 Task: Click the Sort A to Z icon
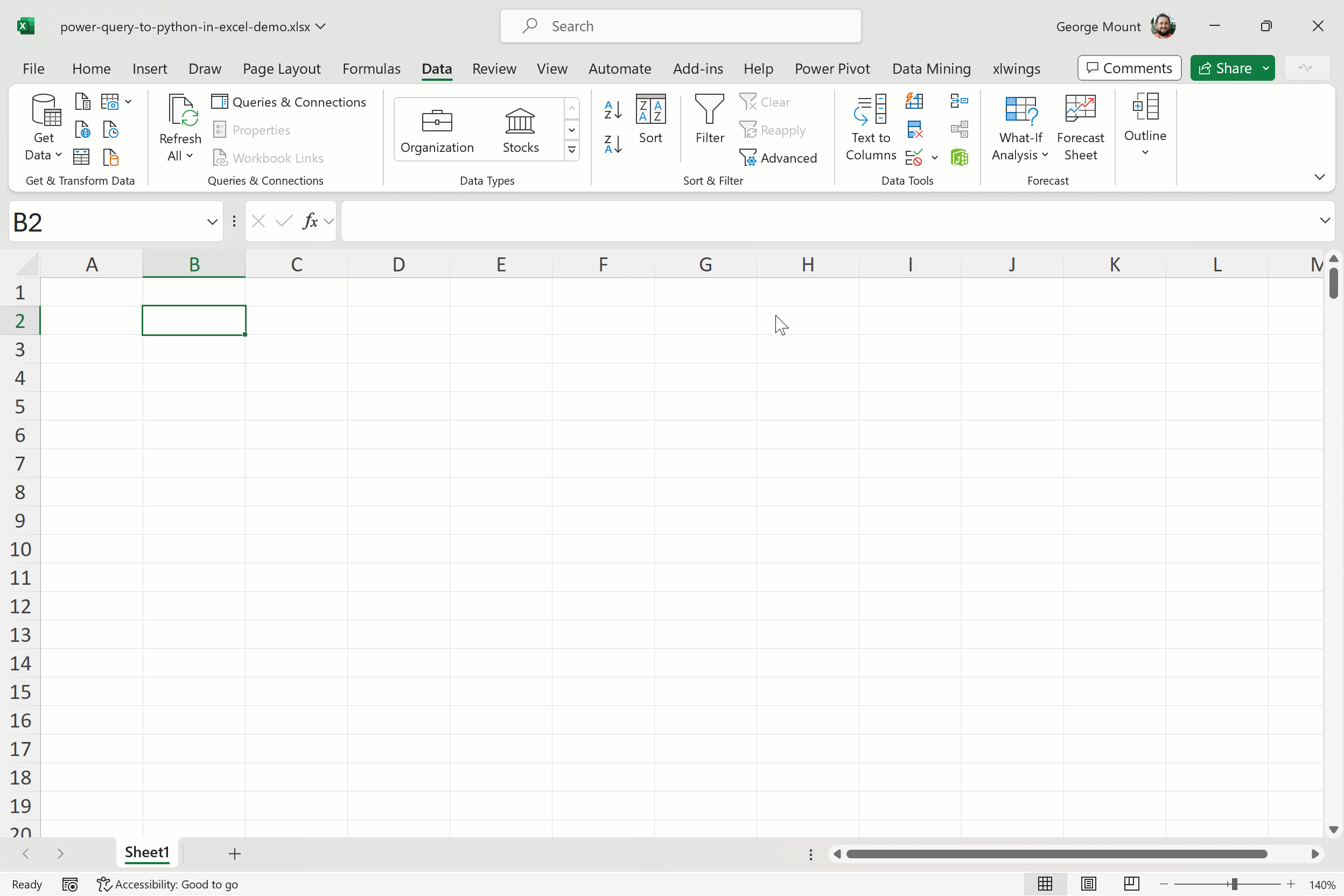click(613, 109)
